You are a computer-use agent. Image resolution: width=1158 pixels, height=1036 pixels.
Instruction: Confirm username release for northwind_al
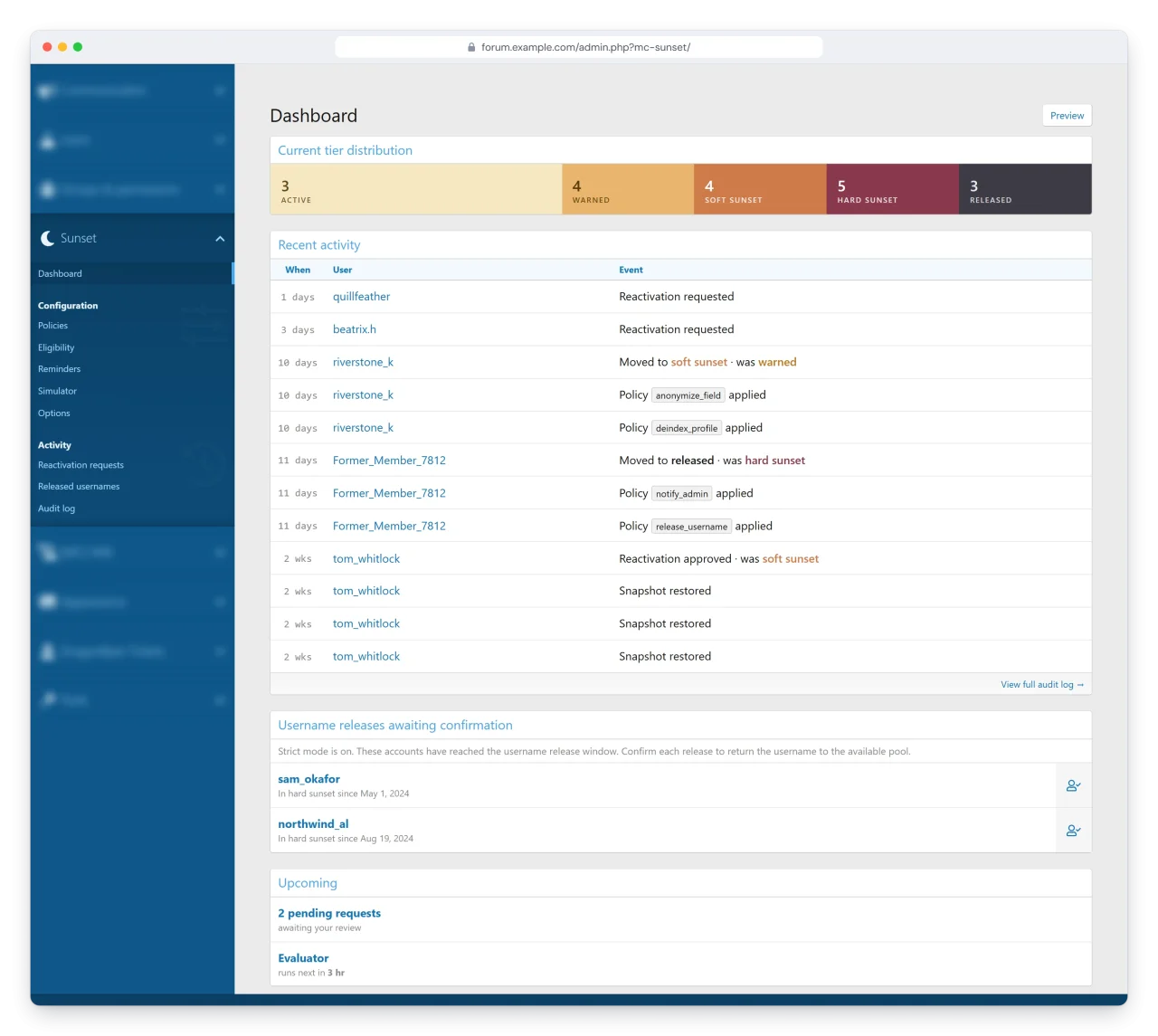1073,831
